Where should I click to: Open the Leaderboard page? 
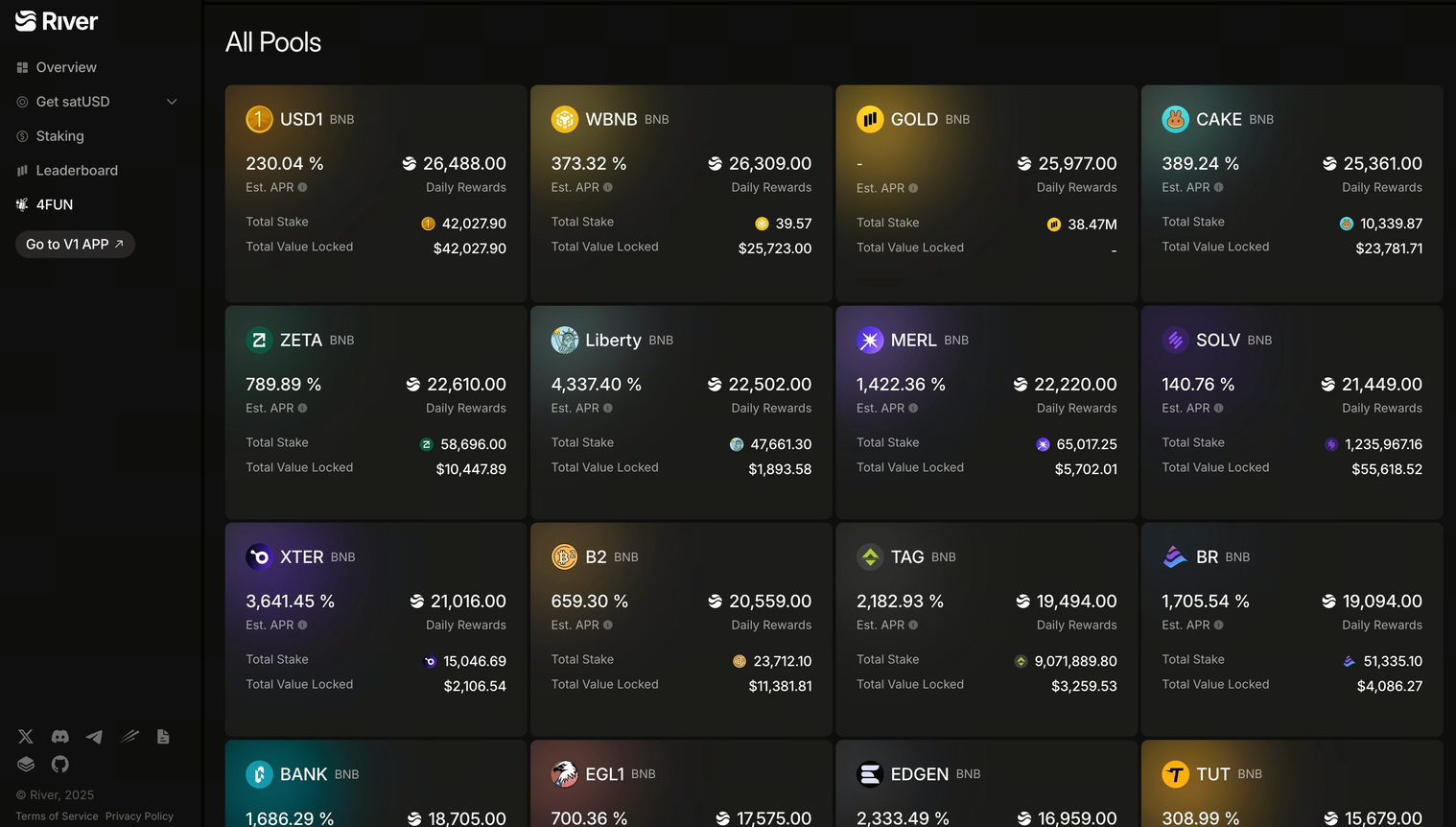click(77, 171)
